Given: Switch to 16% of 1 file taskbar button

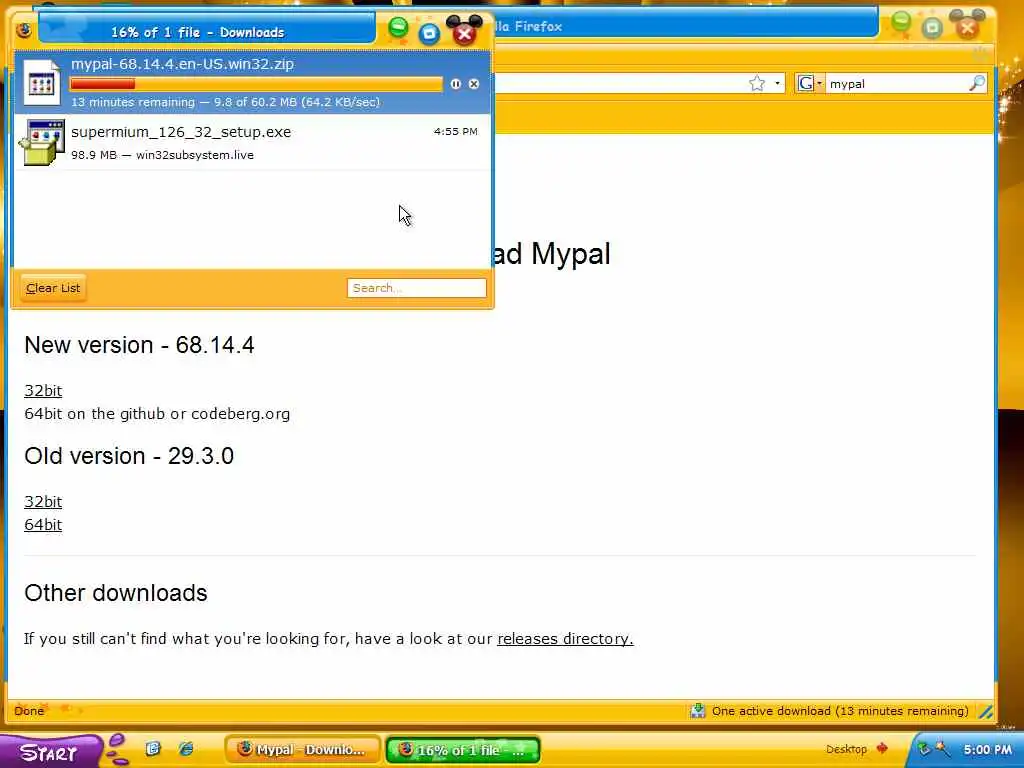Looking at the screenshot, I should tap(462, 750).
